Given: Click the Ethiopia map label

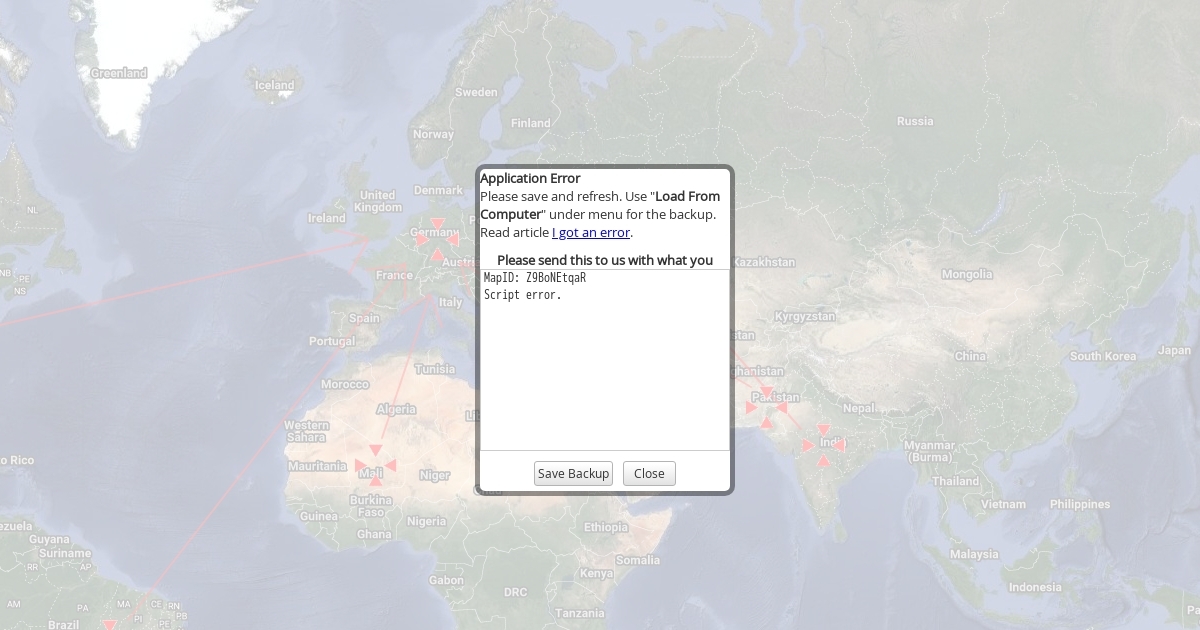Looking at the screenshot, I should 606,527.
